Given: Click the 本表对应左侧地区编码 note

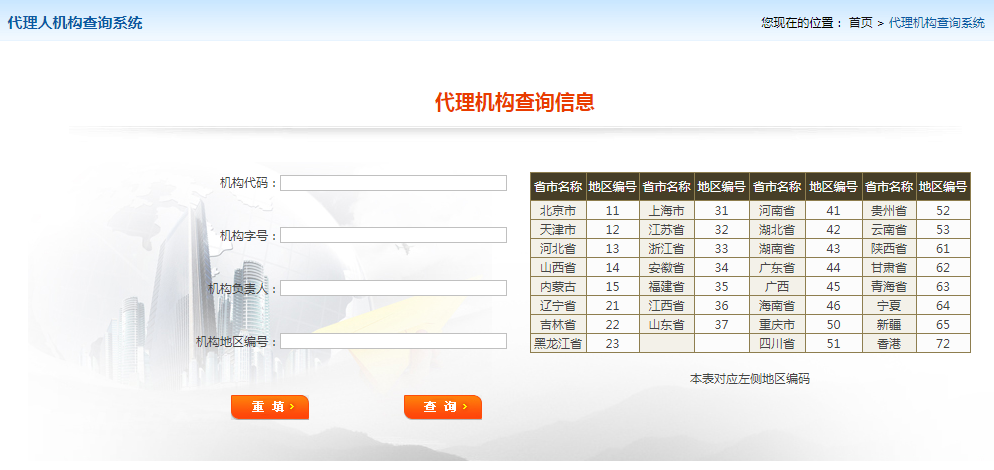Looking at the screenshot, I should 750,379.
